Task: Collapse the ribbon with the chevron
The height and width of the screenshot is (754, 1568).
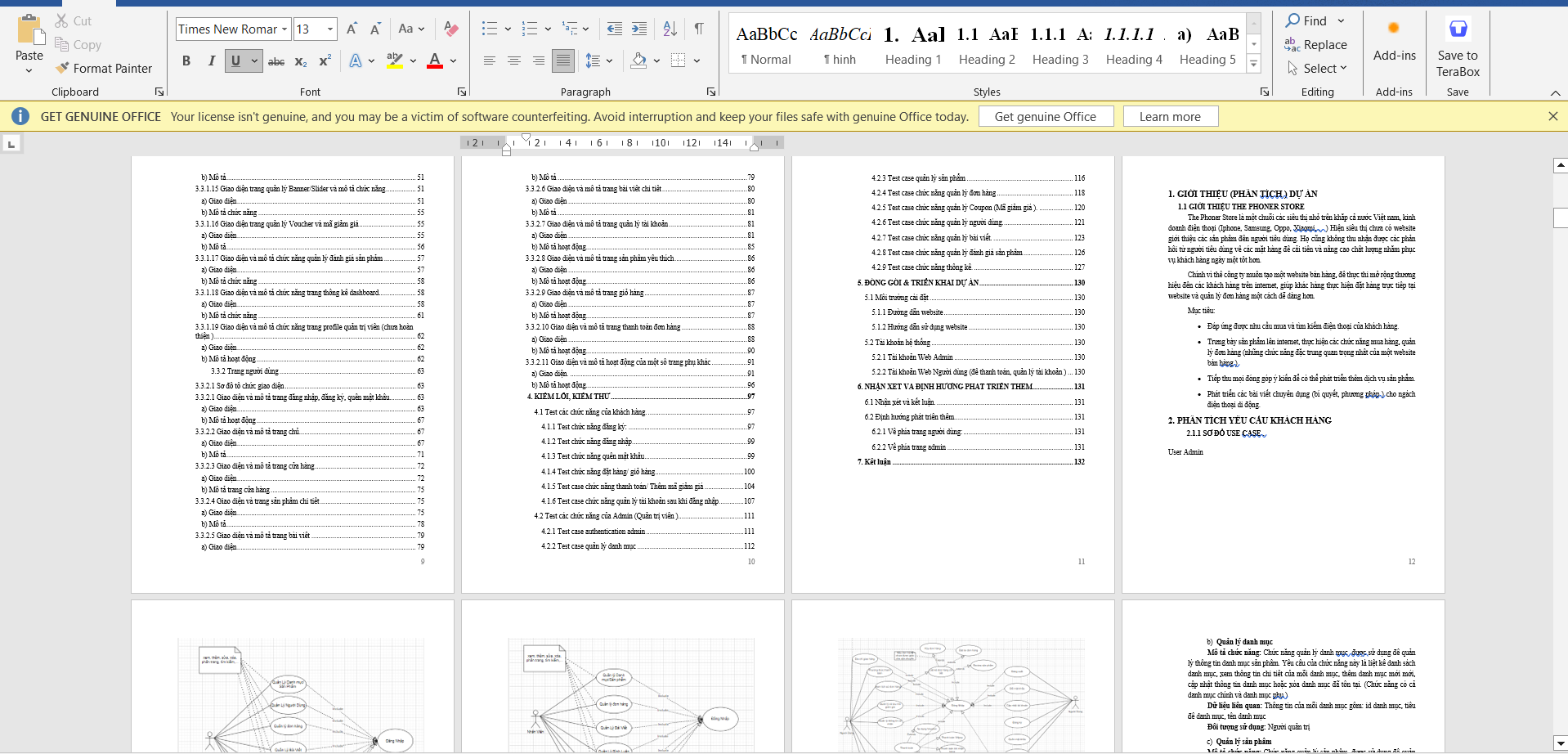Action: (x=1555, y=92)
